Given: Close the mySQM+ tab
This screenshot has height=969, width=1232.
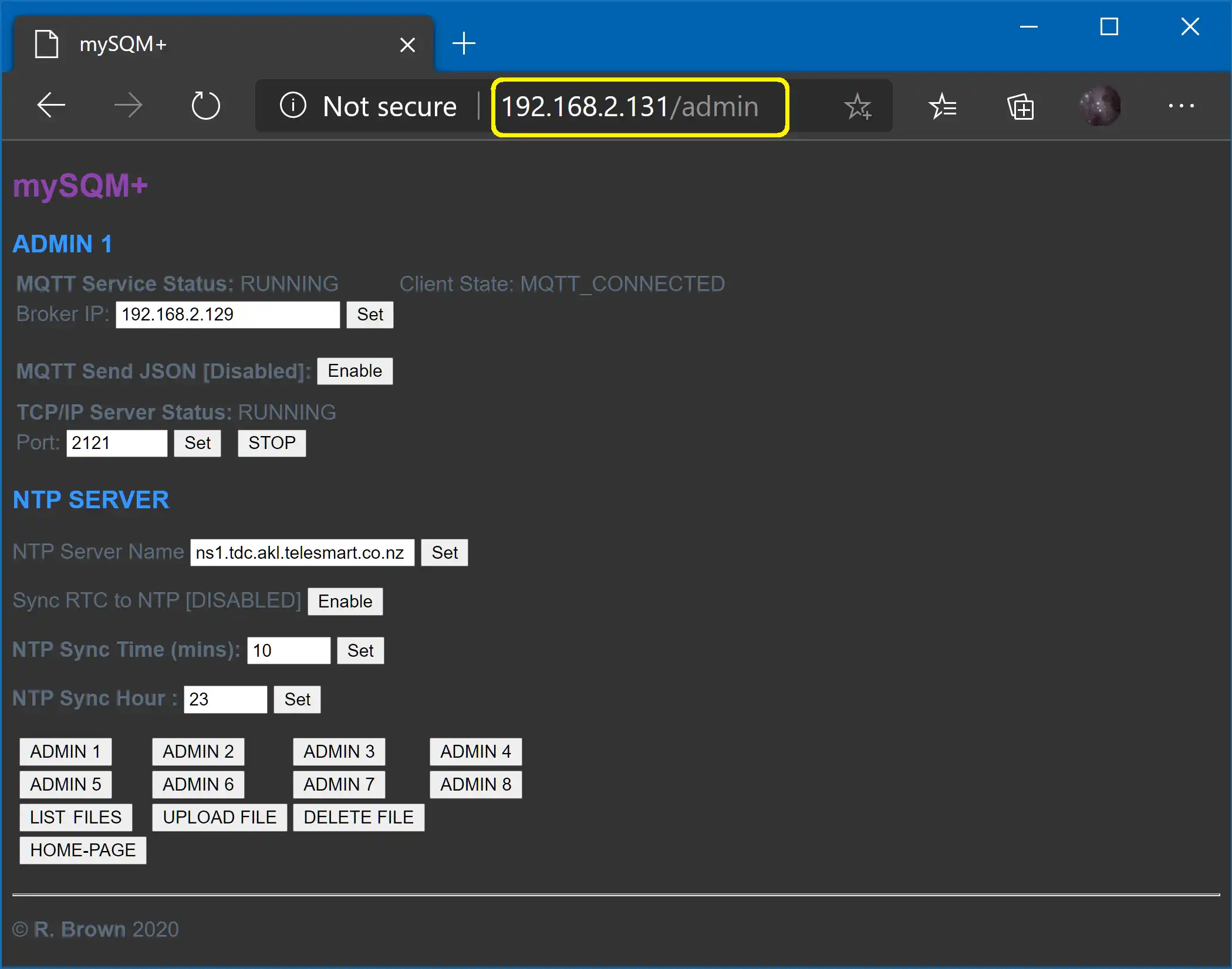Looking at the screenshot, I should coord(407,45).
